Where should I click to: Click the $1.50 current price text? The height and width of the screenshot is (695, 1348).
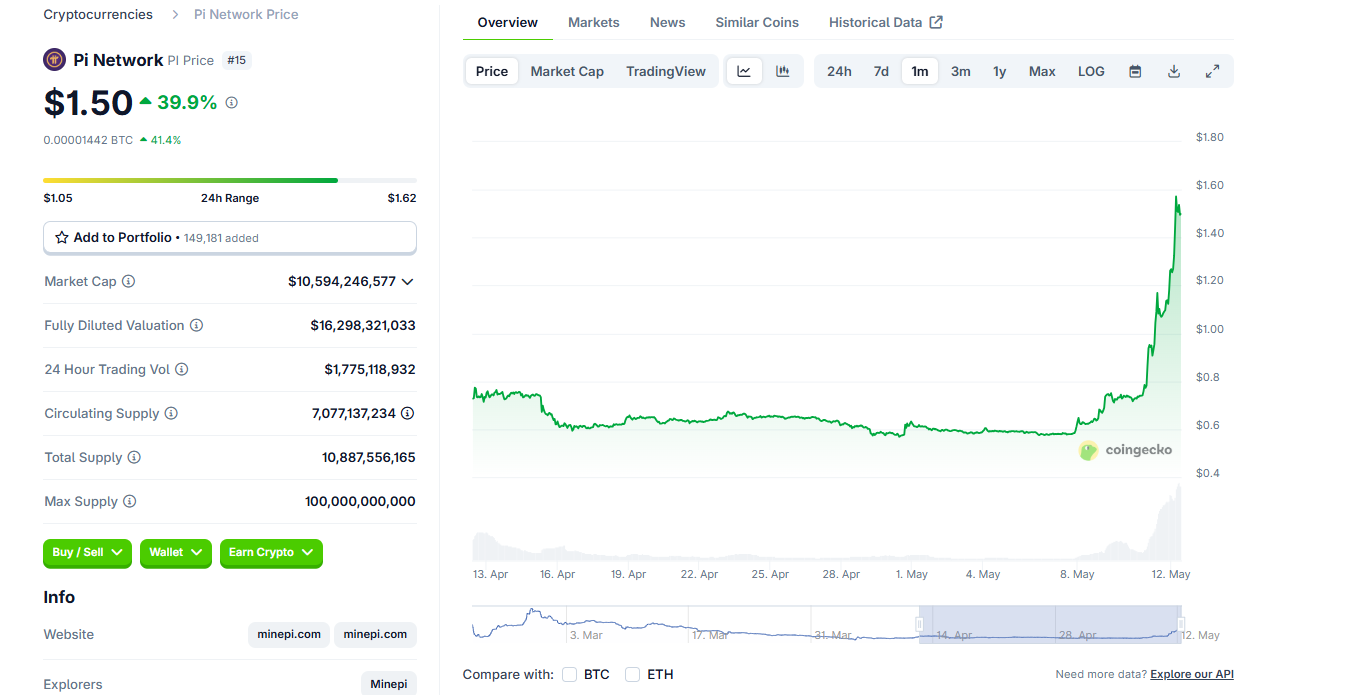pos(88,103)
